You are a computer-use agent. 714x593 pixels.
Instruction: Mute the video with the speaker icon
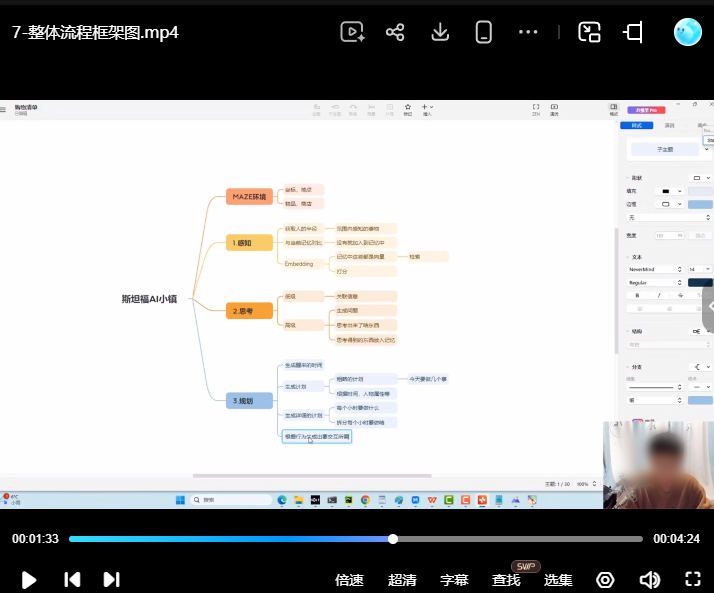tap(649, 580)
